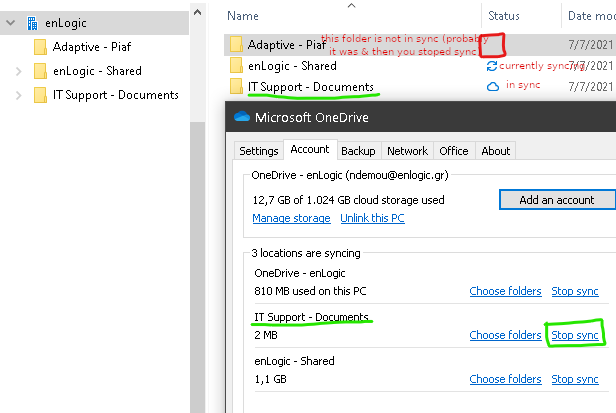Viewport: 616px width, 413px height.
Task: Click the Unlink this PC link
Action: (372, 218)
